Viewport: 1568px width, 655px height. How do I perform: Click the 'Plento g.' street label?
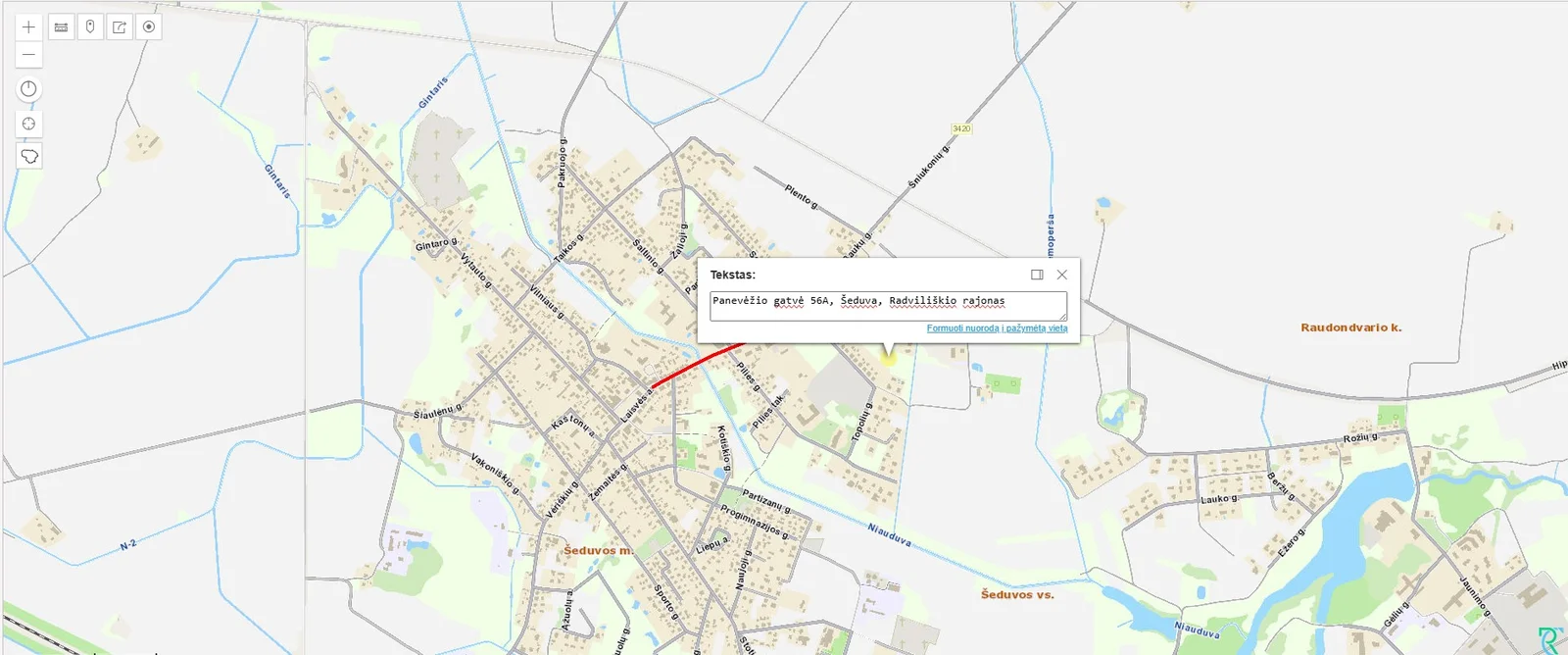pos(801,196)
